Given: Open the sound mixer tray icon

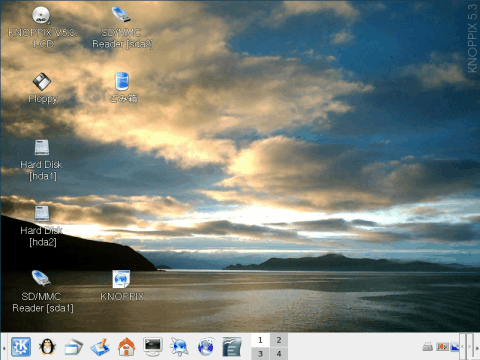Looking at the screenshot, I should [442, 347].
